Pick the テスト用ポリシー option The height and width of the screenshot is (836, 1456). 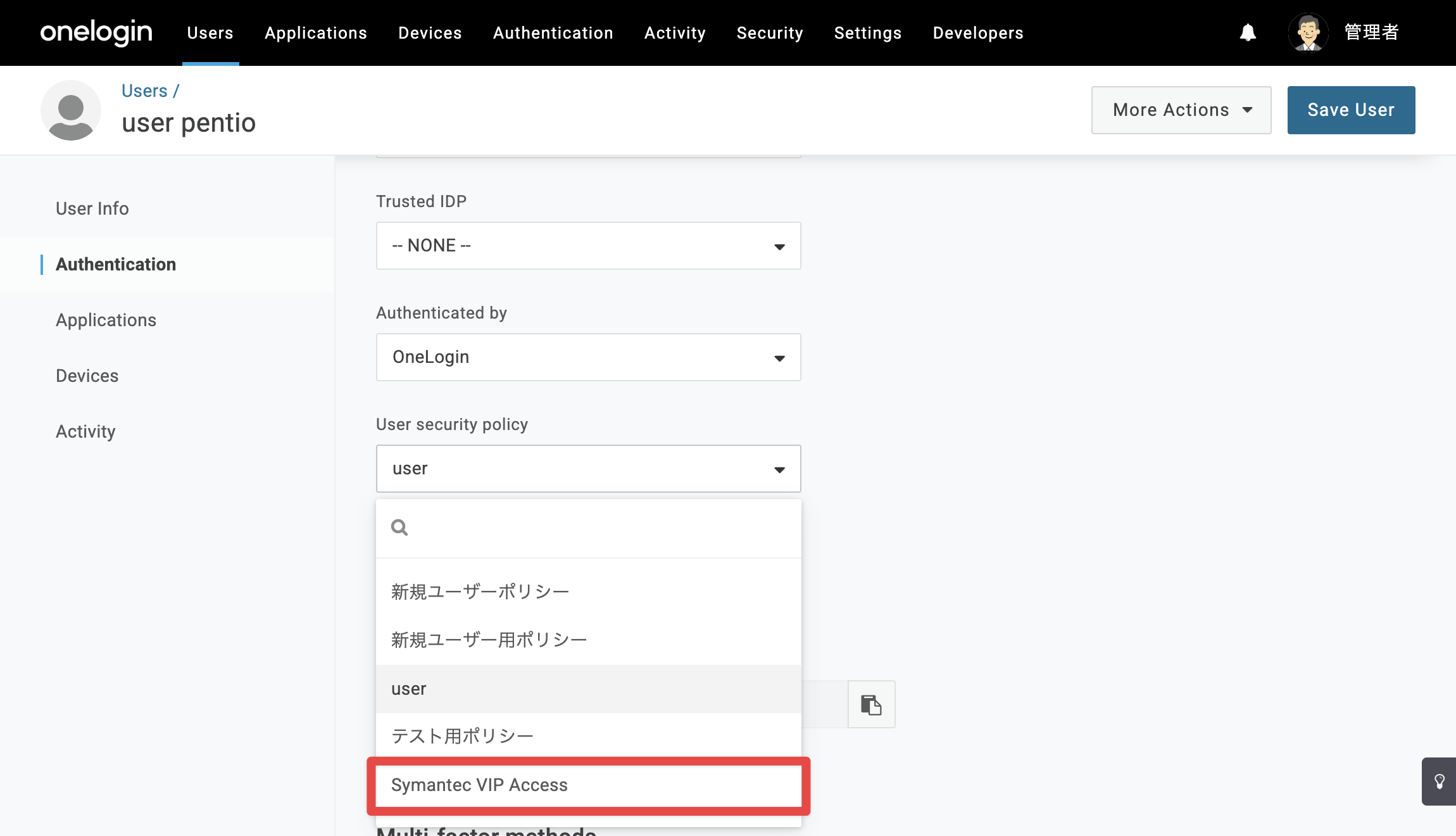pos(589,736)
